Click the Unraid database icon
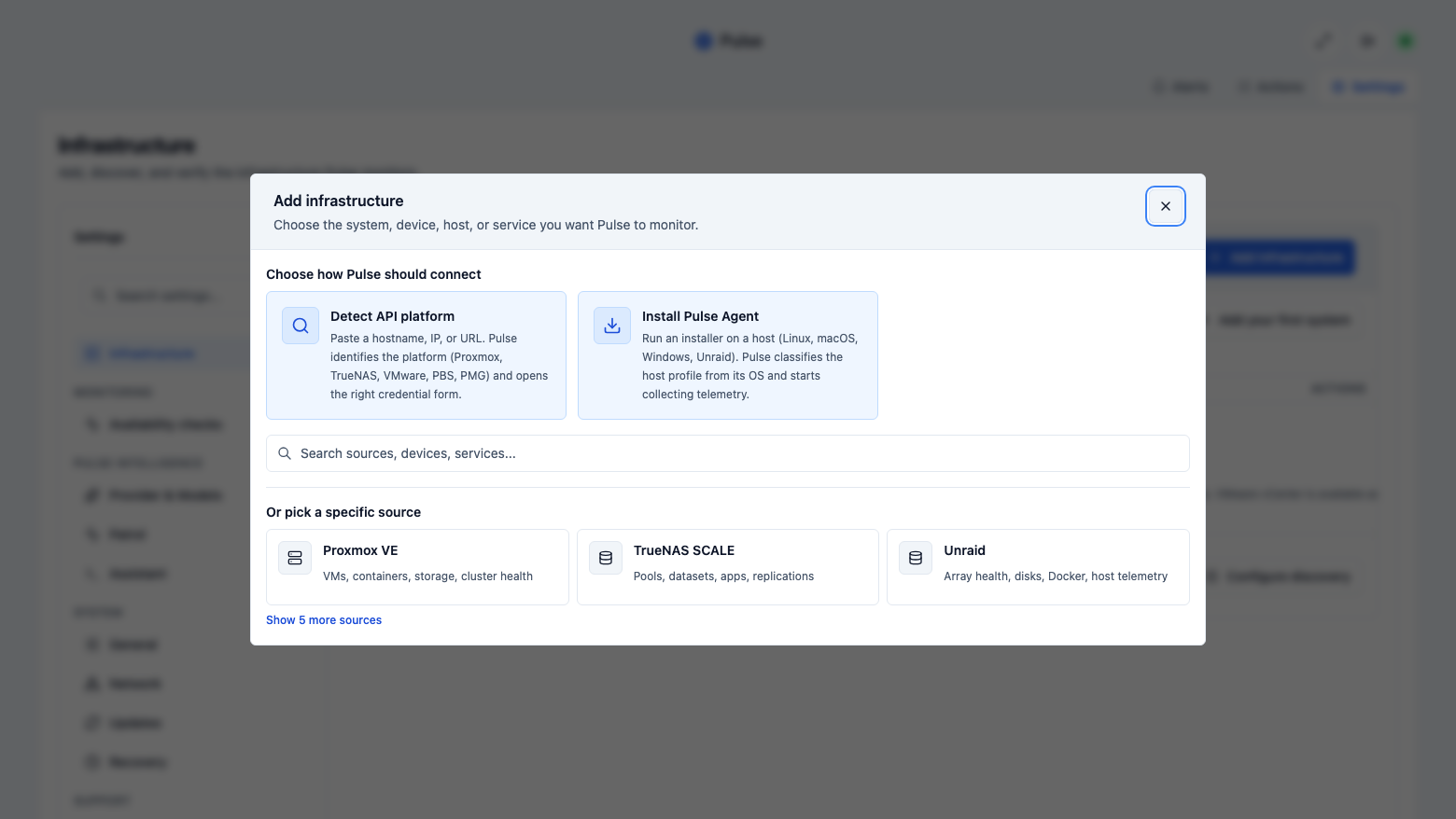Screen dimensions: 1456x819 (x=916, y=558)
